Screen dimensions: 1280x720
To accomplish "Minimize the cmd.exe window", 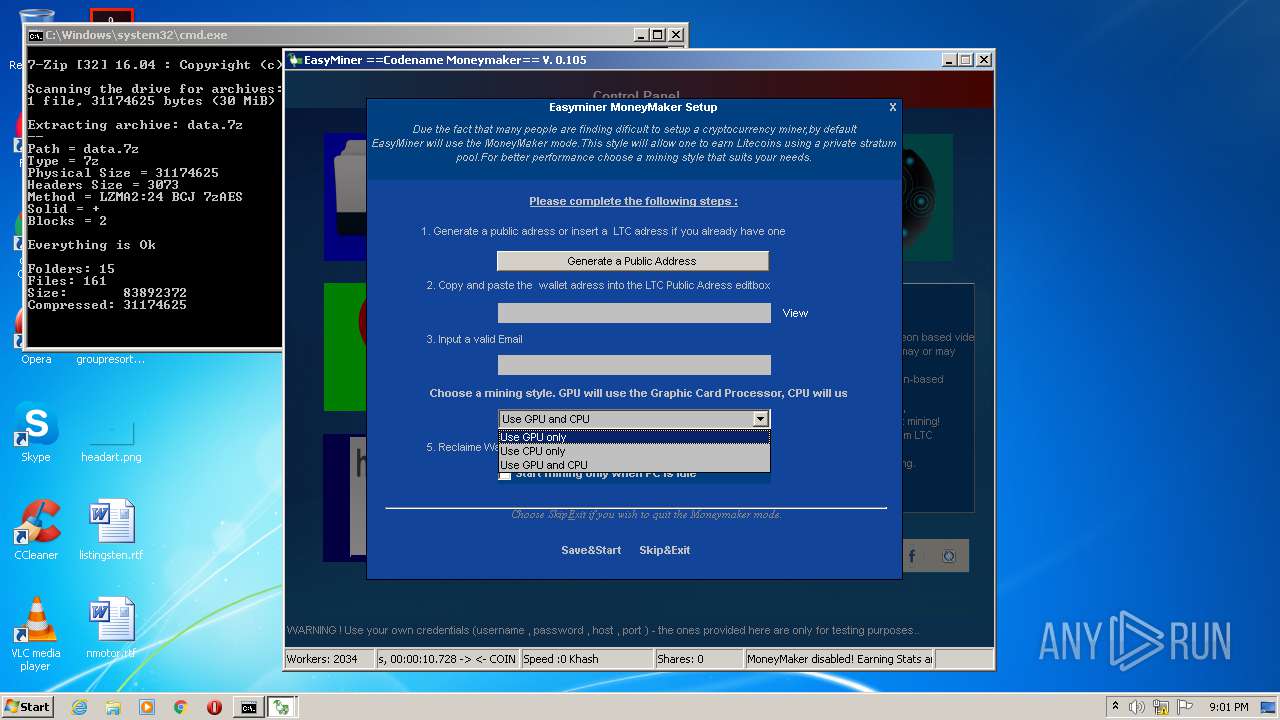I will coord(641,35).
